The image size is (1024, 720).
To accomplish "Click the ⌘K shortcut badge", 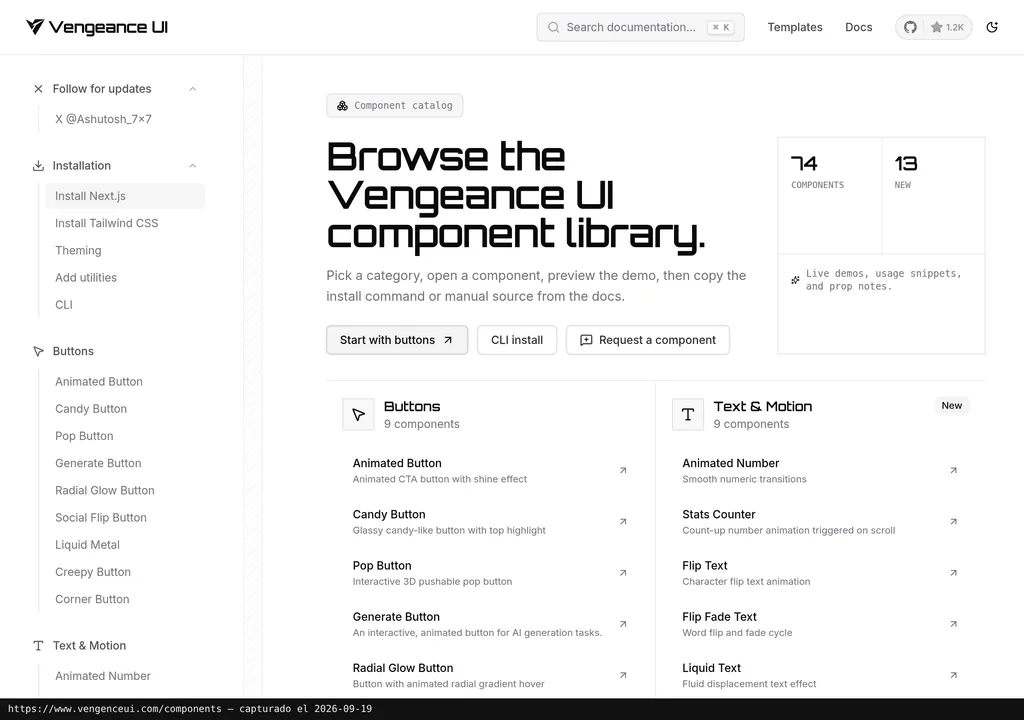I will click(x=721, y=27).
